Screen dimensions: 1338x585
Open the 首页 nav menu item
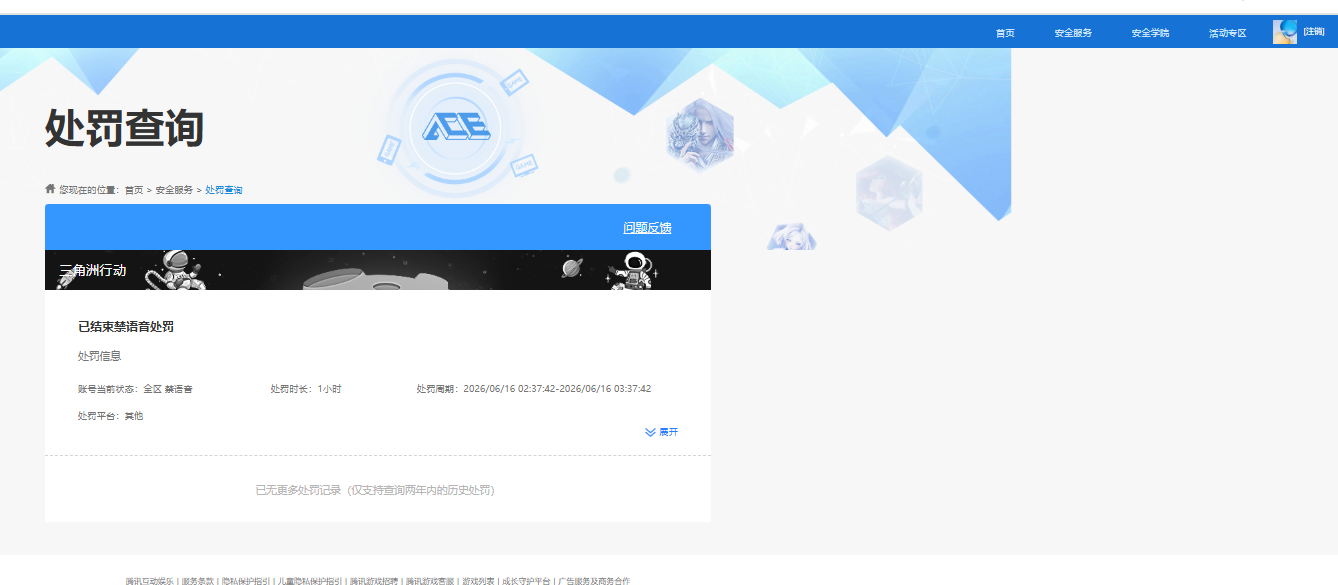coord(1005,33)
